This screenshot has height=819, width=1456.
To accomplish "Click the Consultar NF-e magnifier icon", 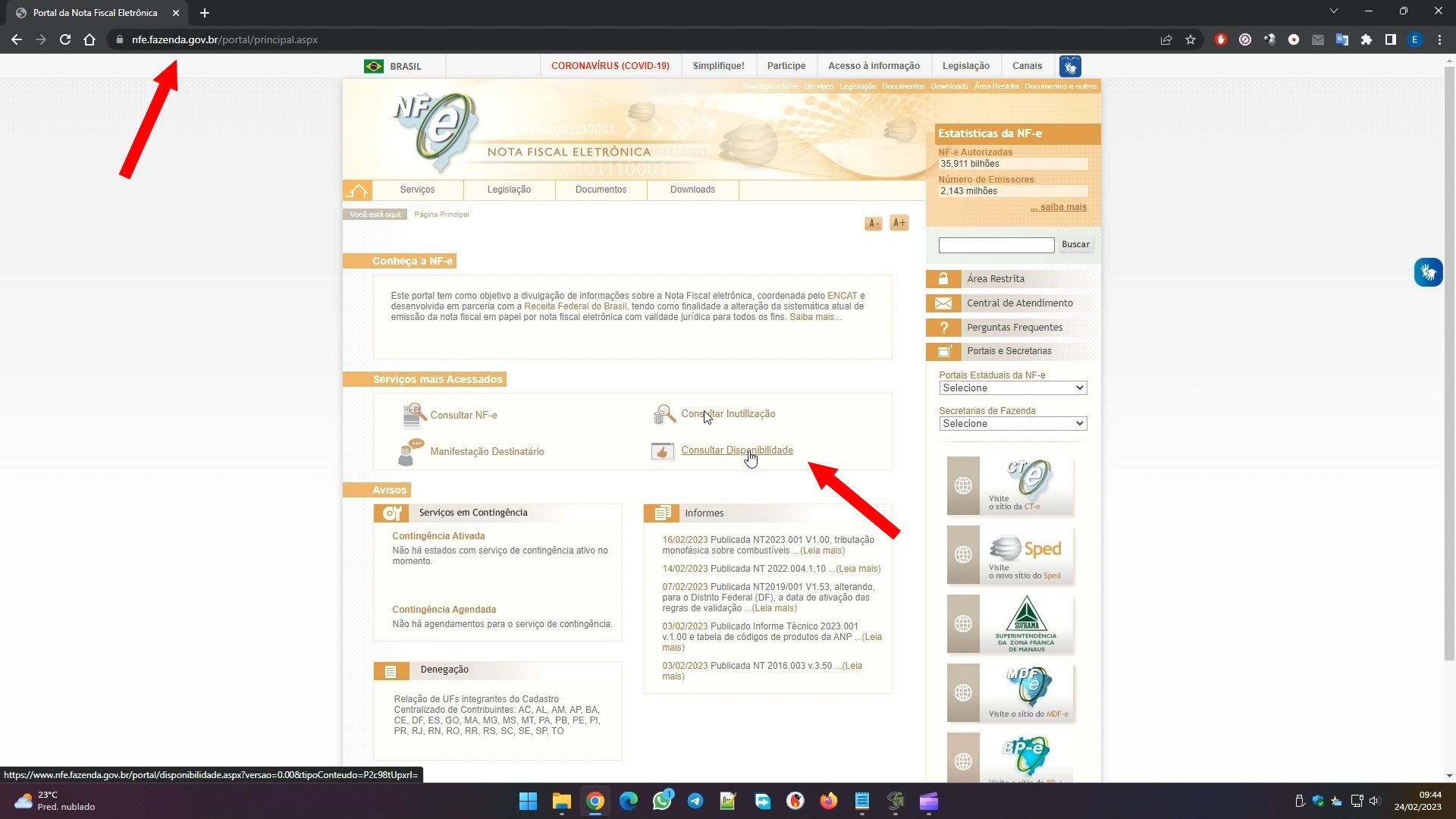I will click(x=414, y=416).
